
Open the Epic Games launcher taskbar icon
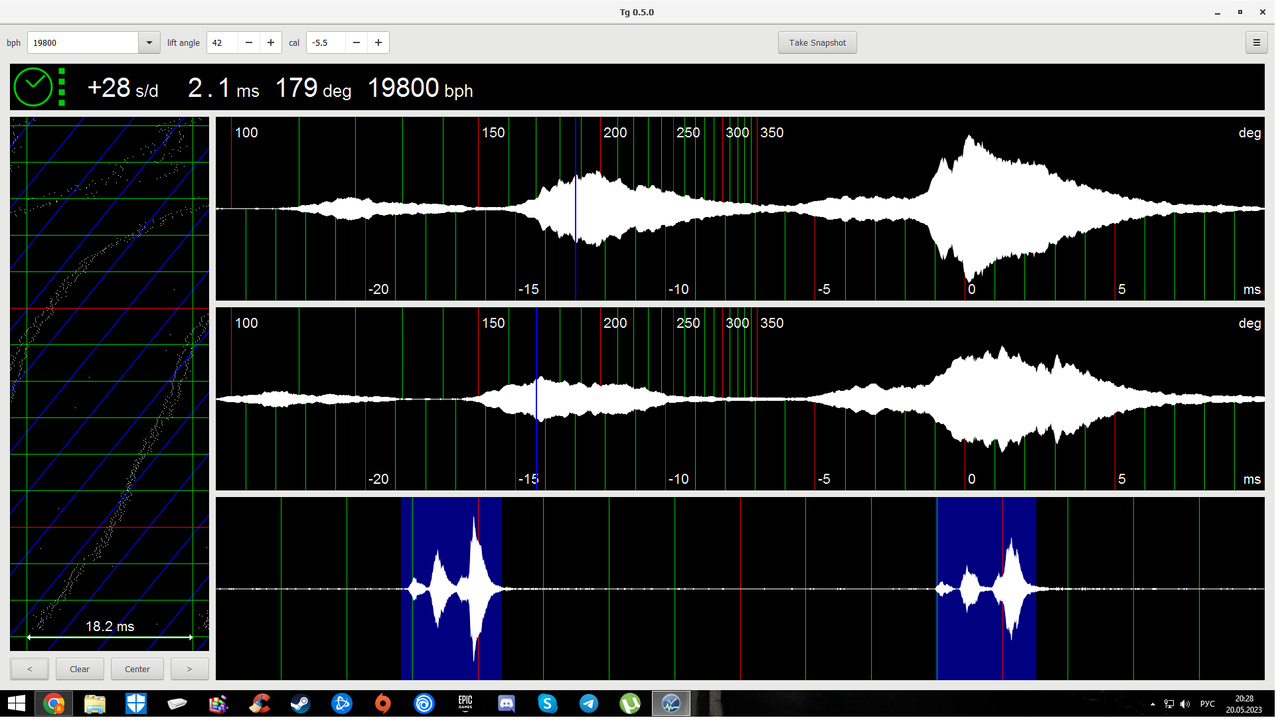(x=465, y=704)
